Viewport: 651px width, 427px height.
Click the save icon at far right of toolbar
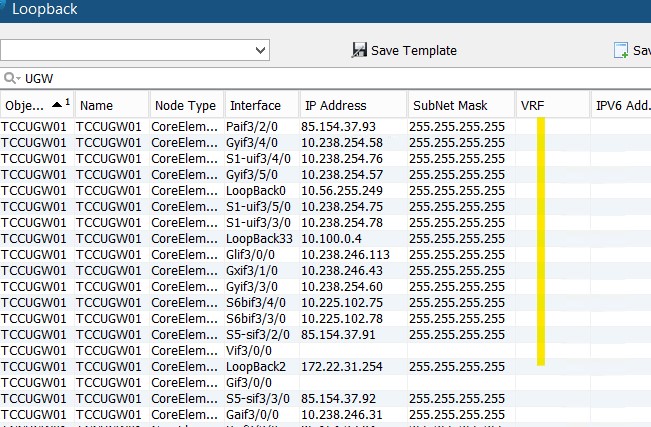[621, 50]
